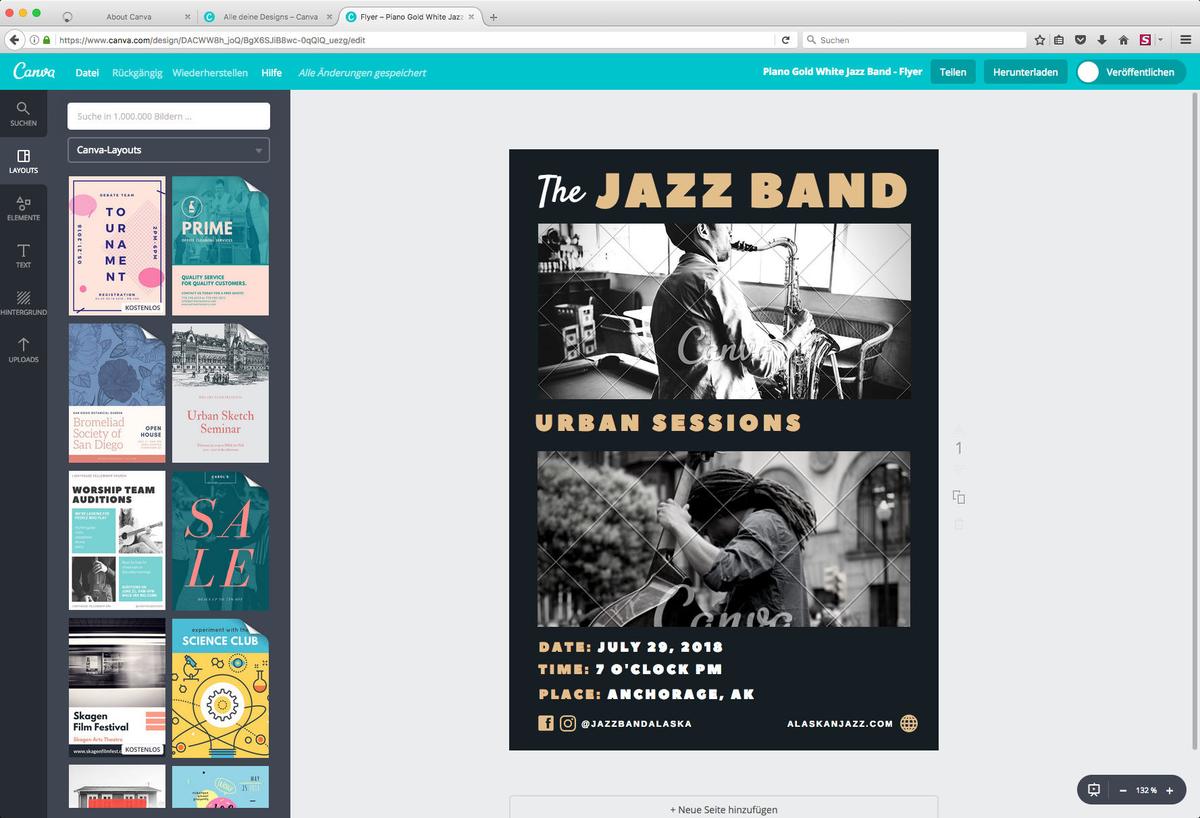Click Rückgängig in the top bar
1200x818 pixels.
click(x=136, y=72)
